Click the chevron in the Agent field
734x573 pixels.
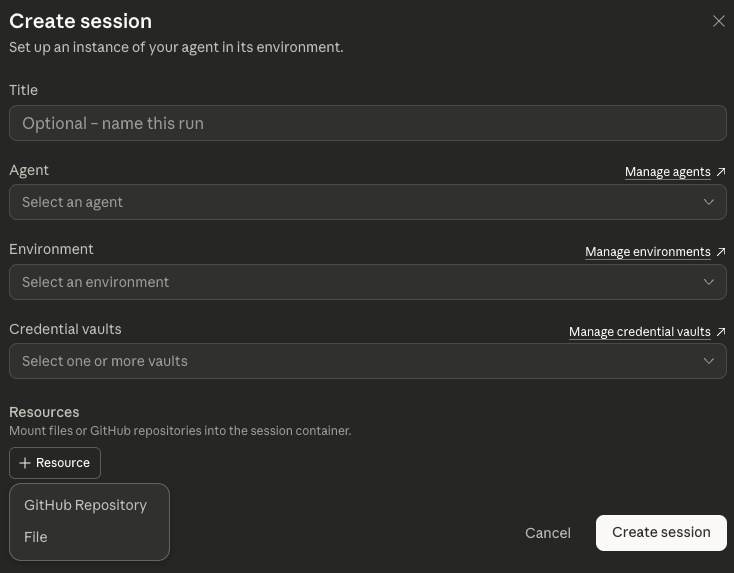pyautogui.click(x=708, y=202)
